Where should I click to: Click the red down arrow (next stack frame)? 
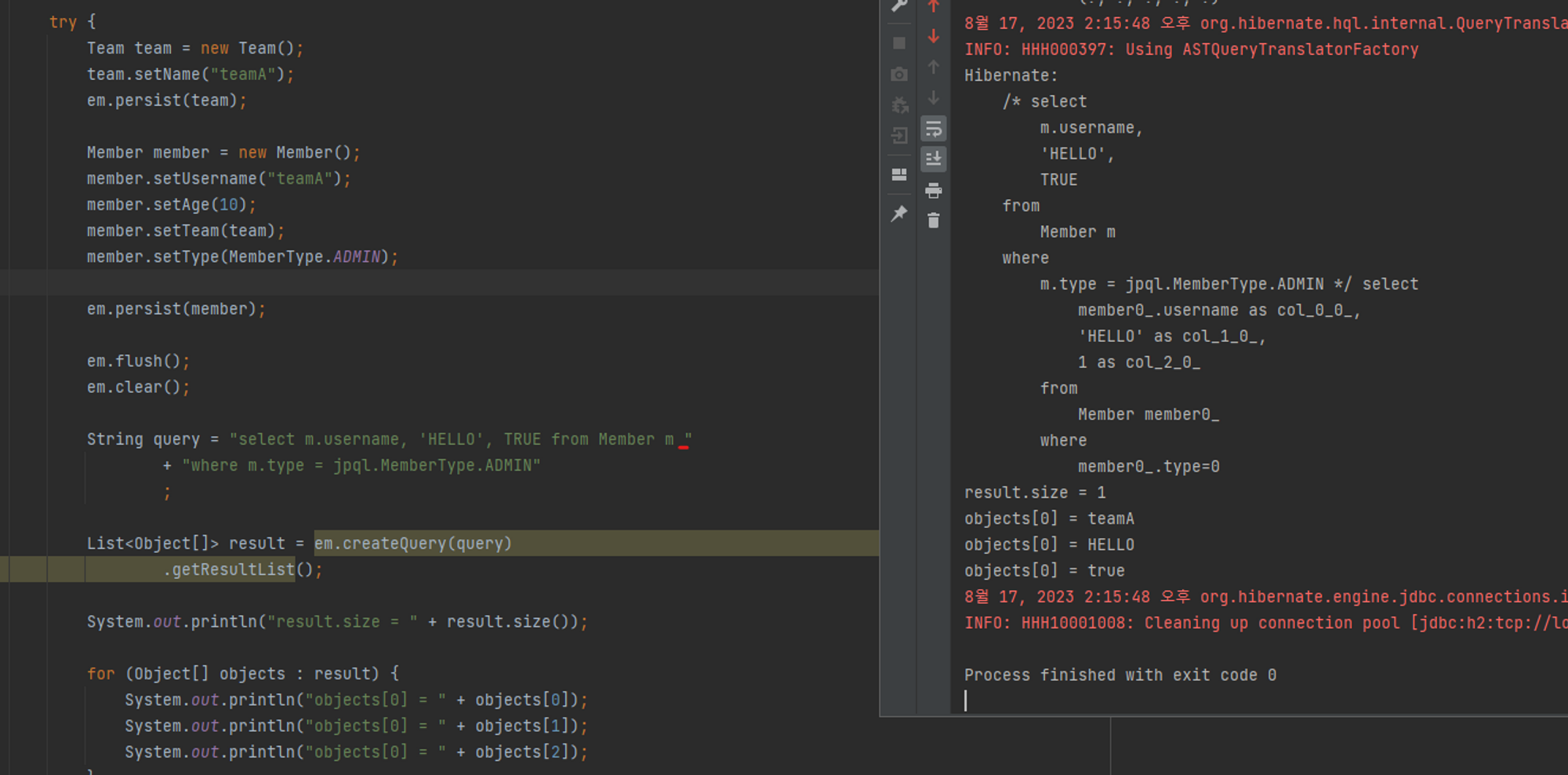click(933, 36)
